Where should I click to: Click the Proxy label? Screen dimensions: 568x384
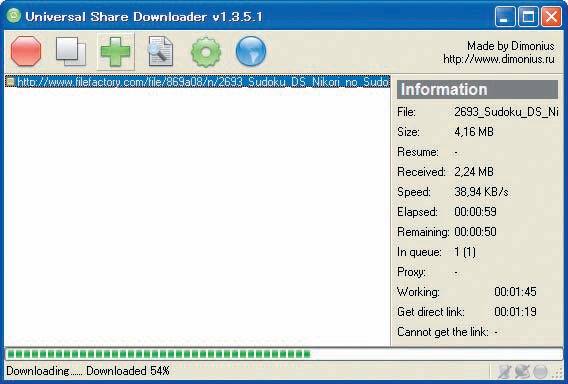[412, 272]
